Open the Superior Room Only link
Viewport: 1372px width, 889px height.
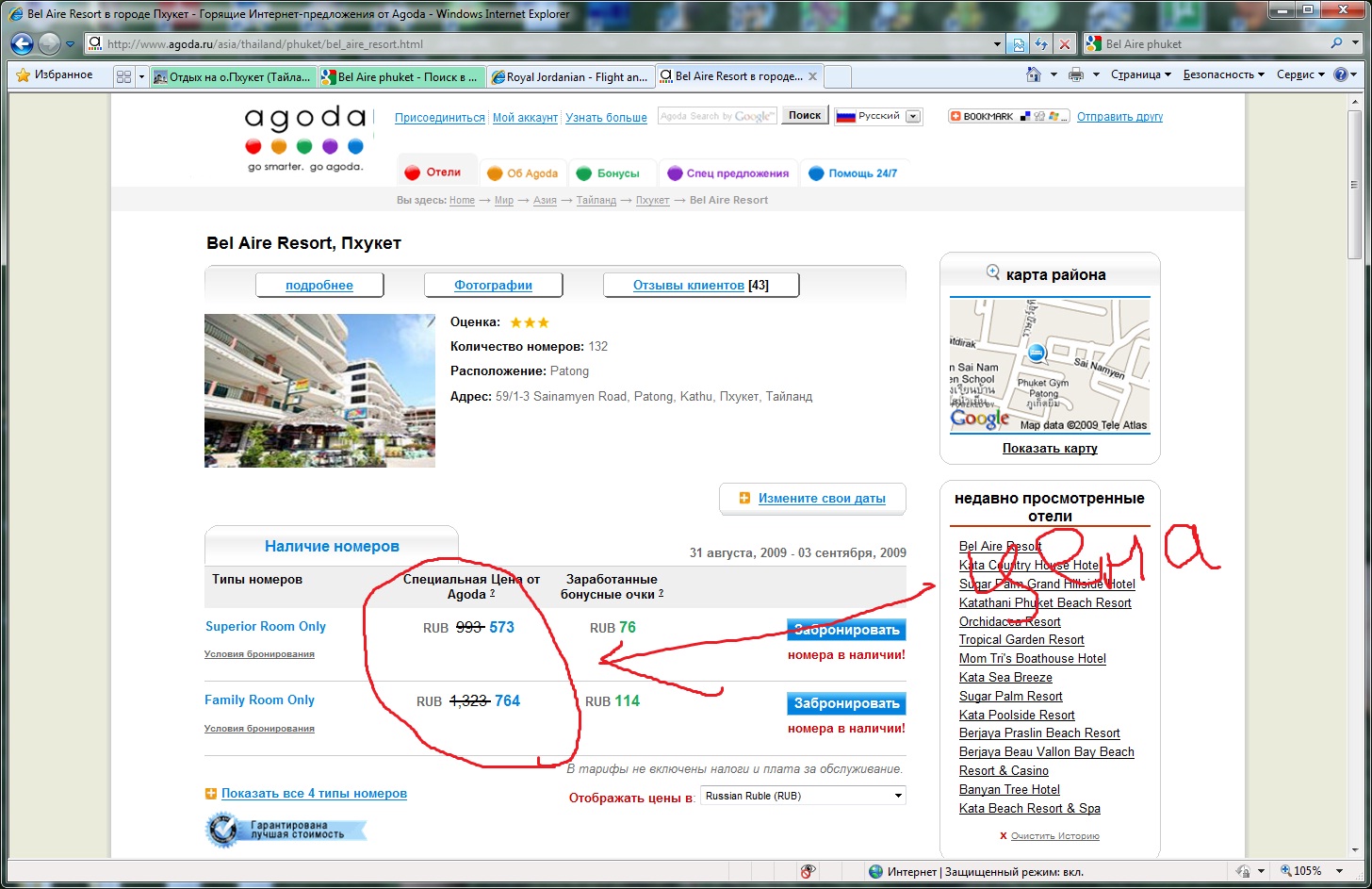click(x=266, y=626)
